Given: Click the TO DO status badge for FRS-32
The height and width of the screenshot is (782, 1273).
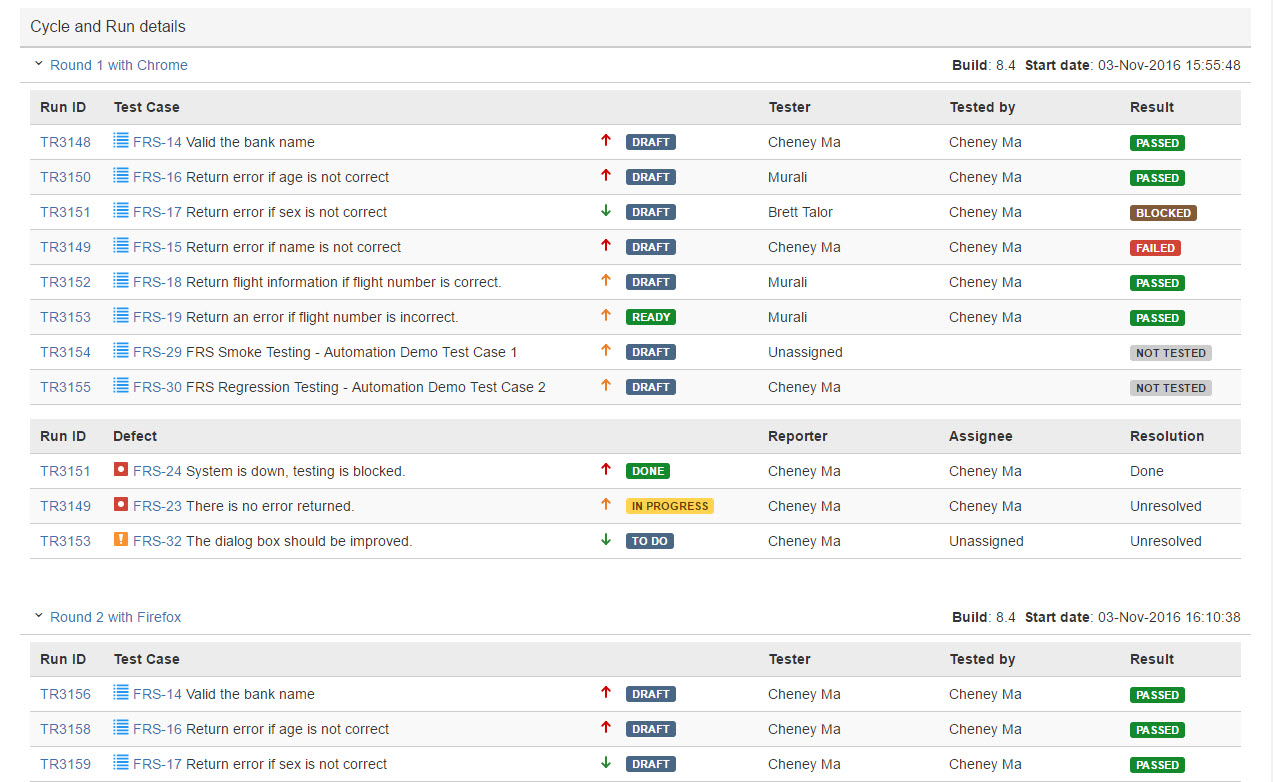Looking at the screenshot, I should 650,541.
